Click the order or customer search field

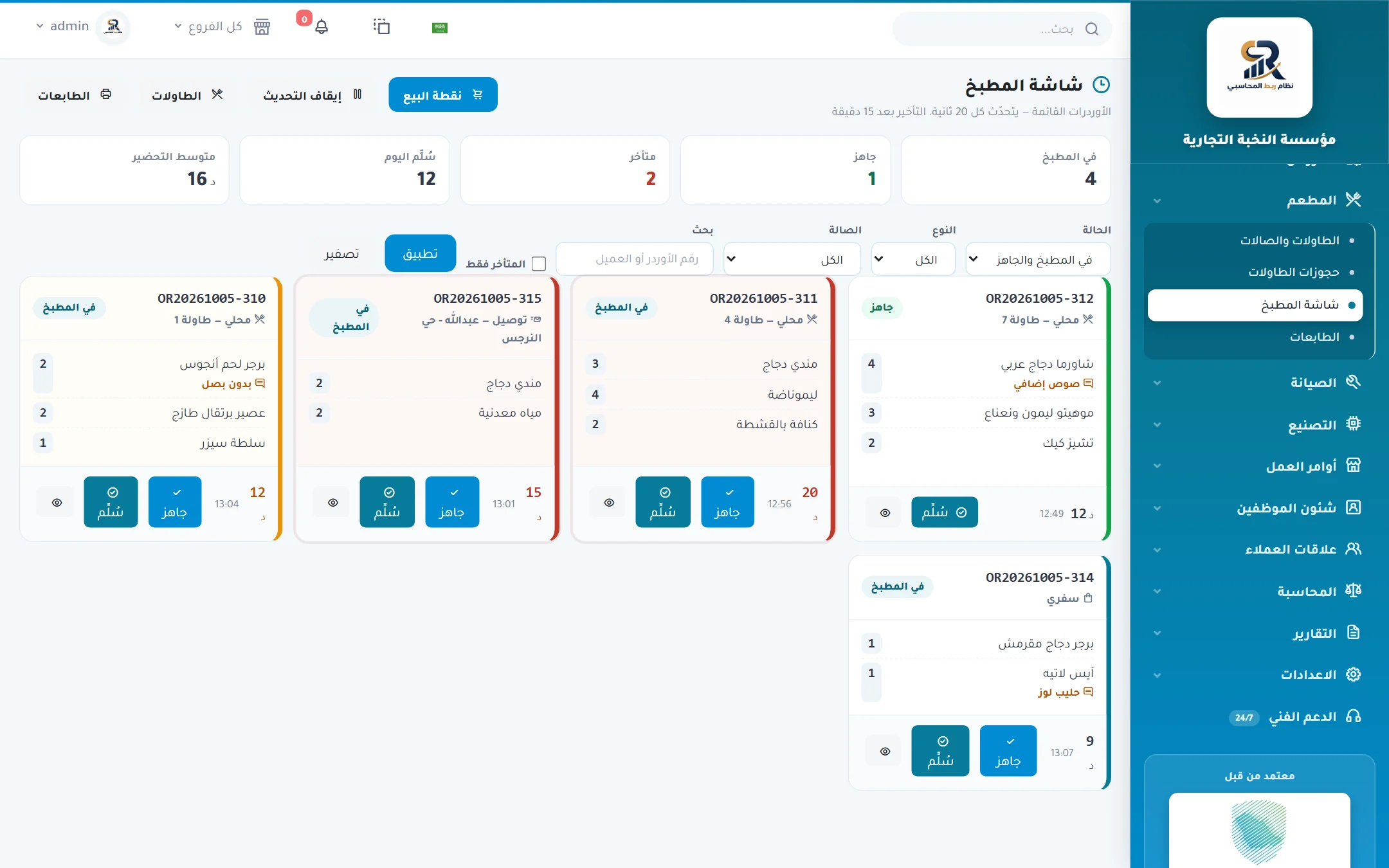pos(635,258)
